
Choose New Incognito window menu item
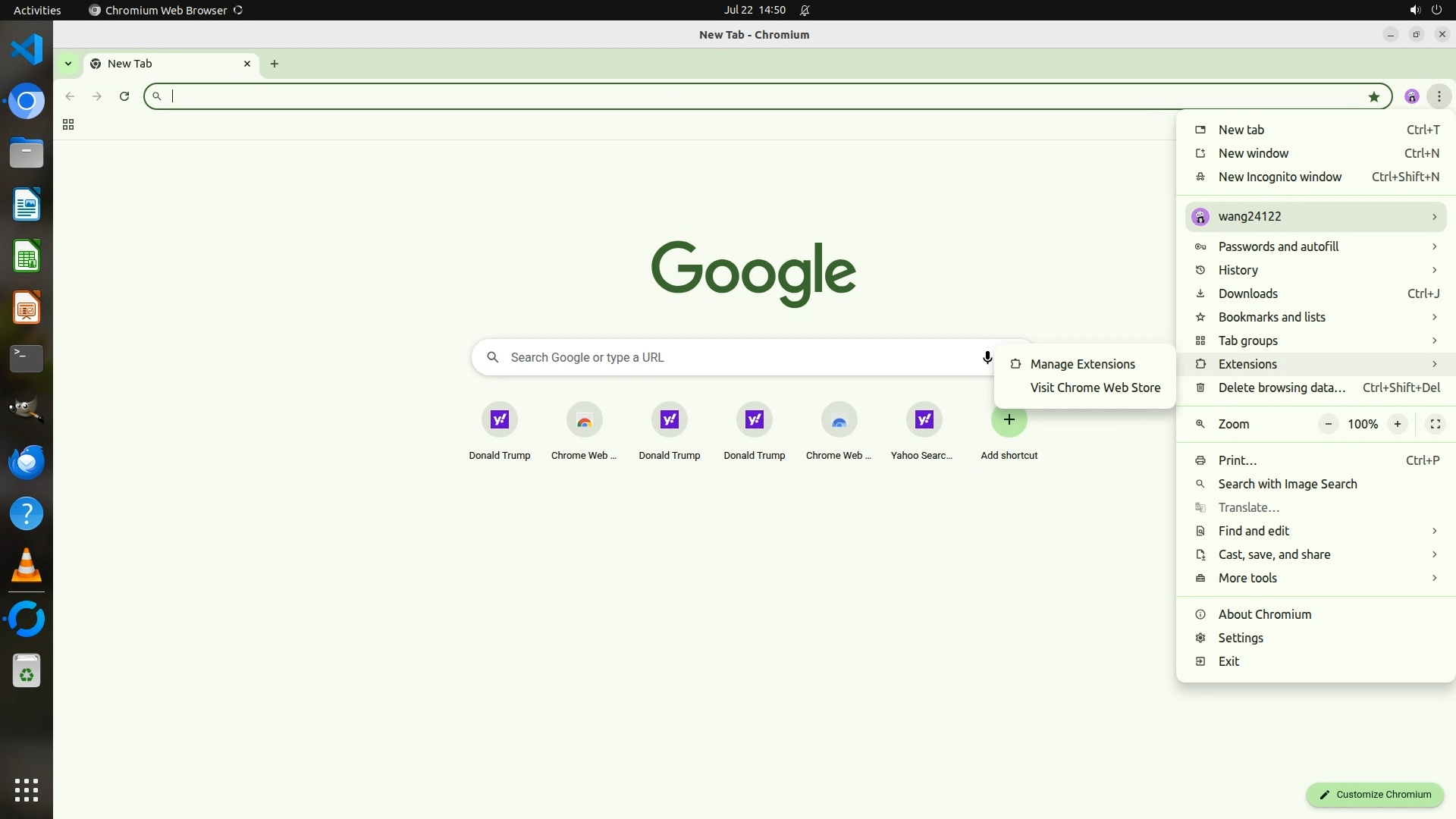click(x=1279, y=177)
